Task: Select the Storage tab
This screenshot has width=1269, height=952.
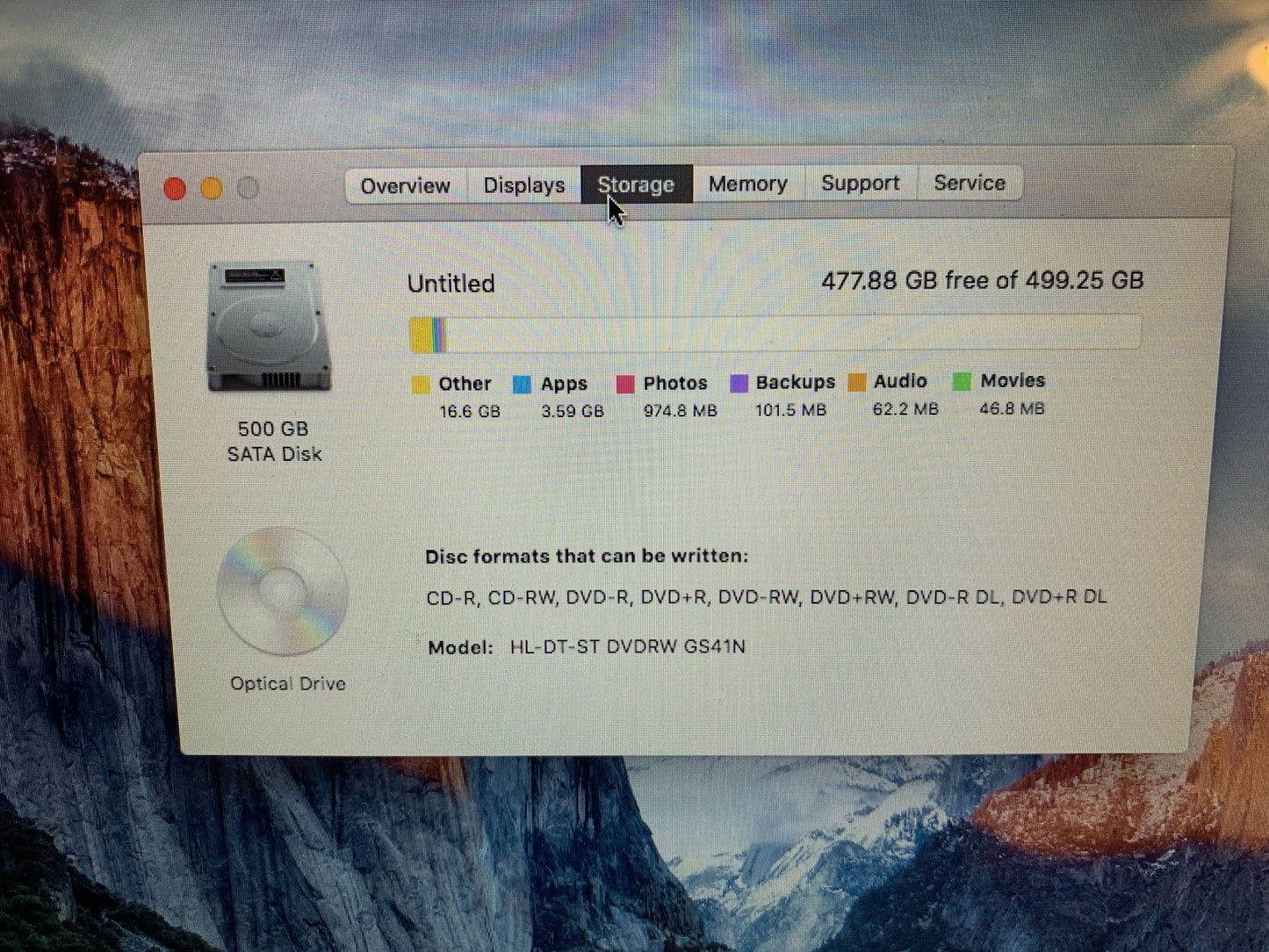Action: pos(636,184)
